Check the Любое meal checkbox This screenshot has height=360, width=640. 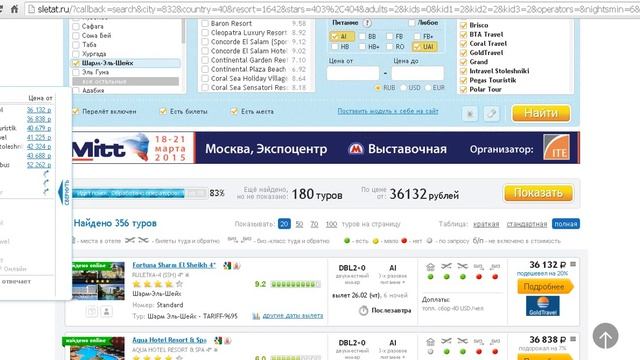(x=411, y=23)
